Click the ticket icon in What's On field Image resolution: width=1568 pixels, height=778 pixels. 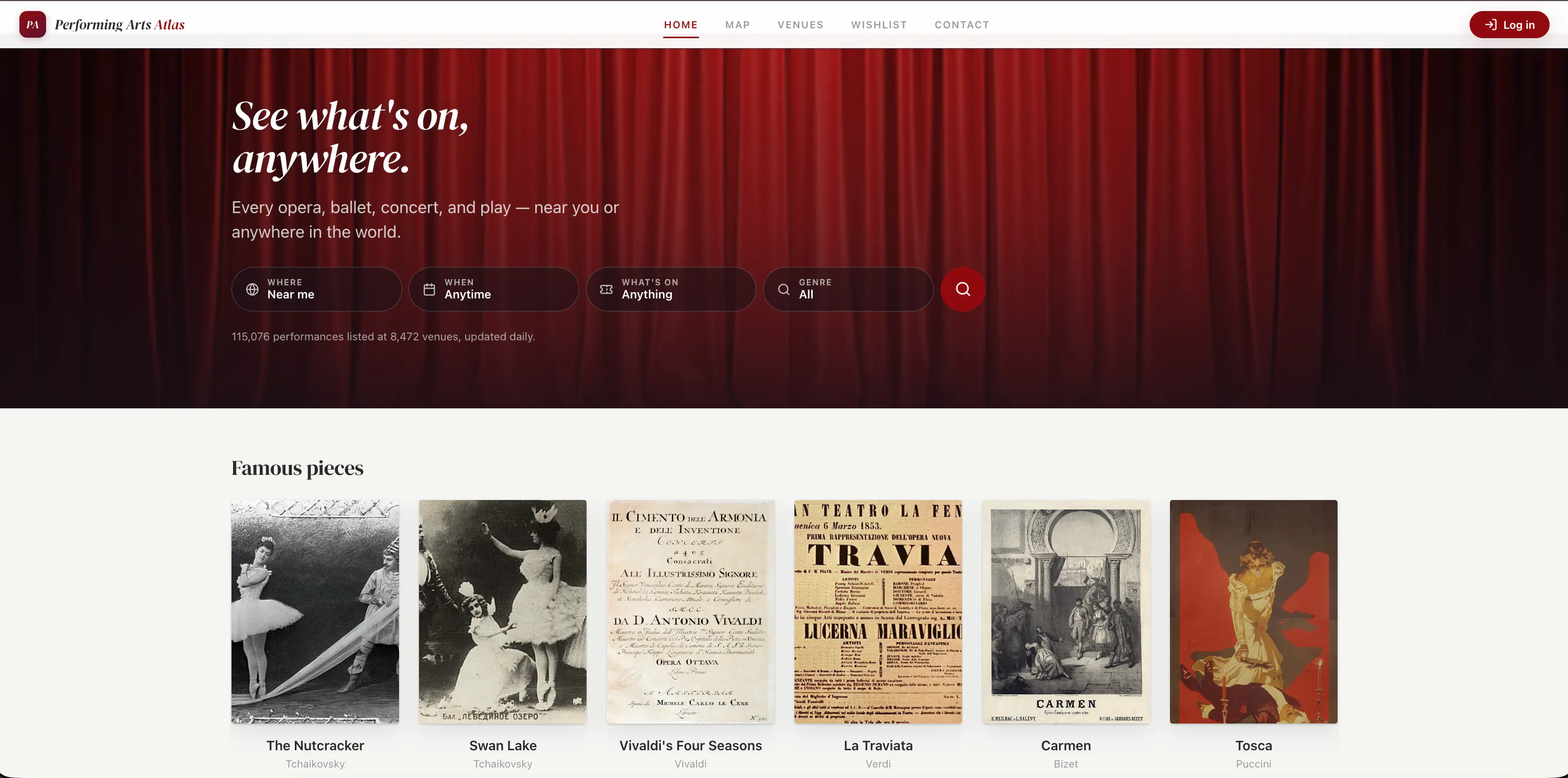606,290
